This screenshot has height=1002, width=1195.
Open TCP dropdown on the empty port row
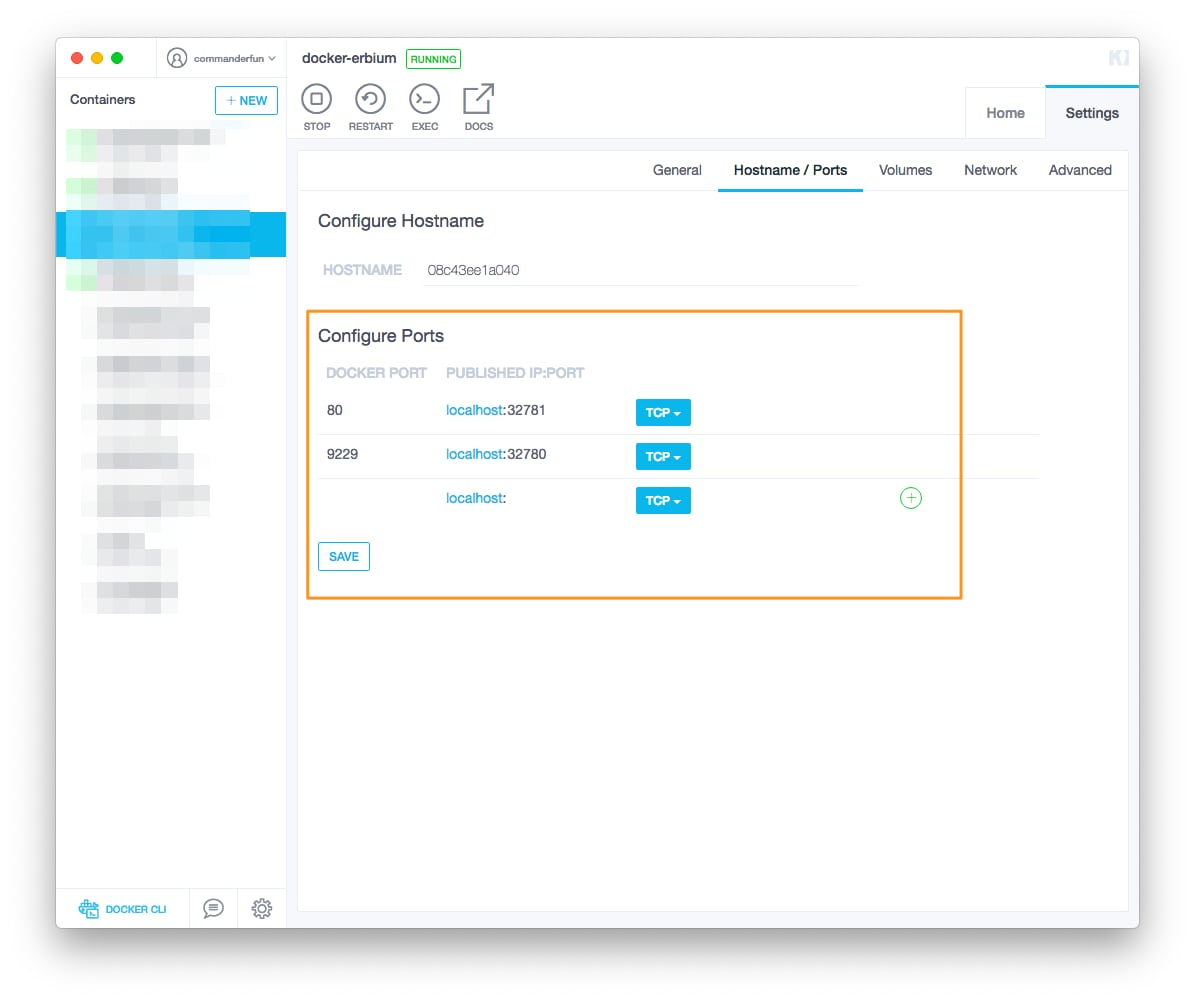[x=662, y=501]
